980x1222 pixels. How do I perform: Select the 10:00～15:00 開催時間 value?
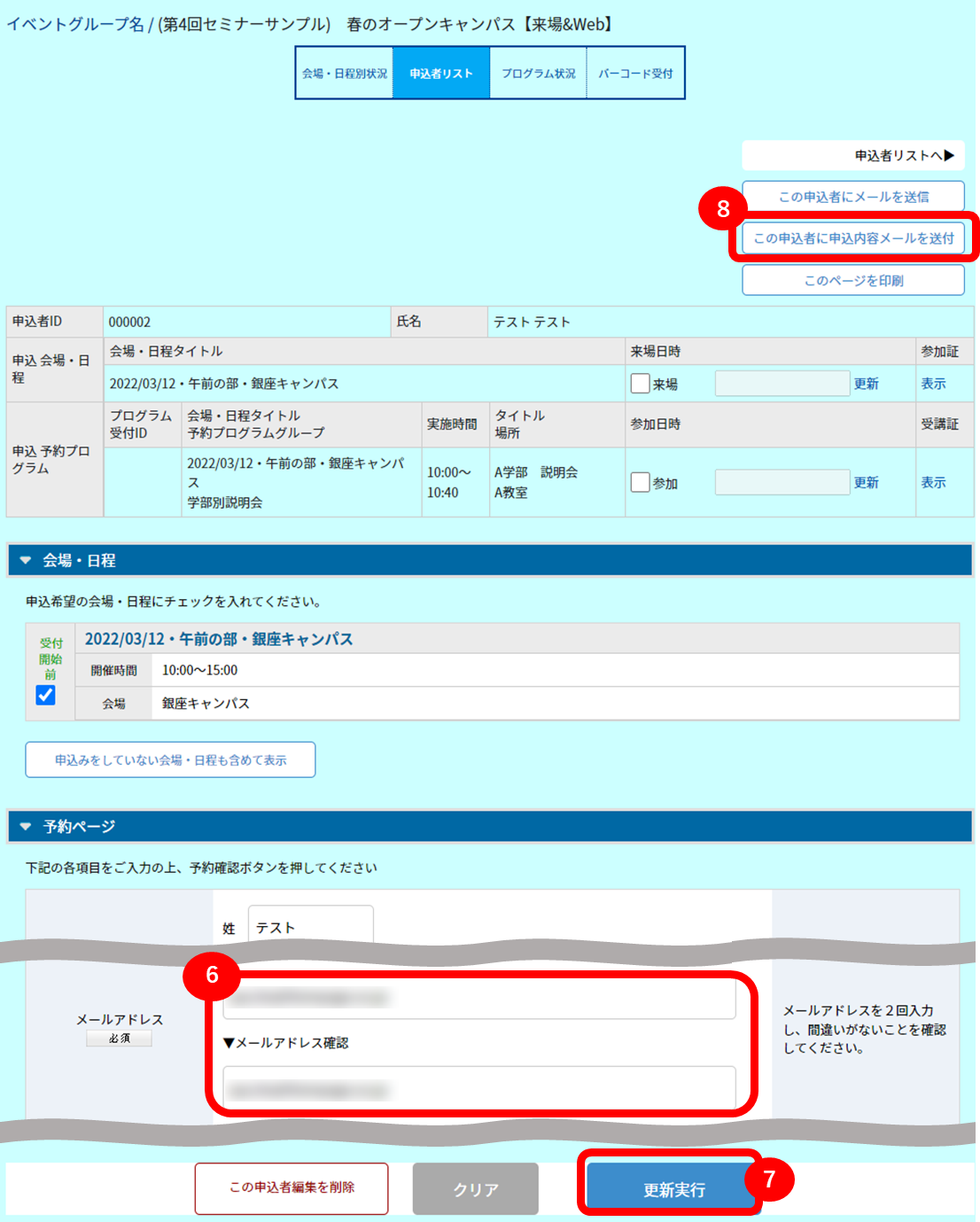click(x=199, y=670)
